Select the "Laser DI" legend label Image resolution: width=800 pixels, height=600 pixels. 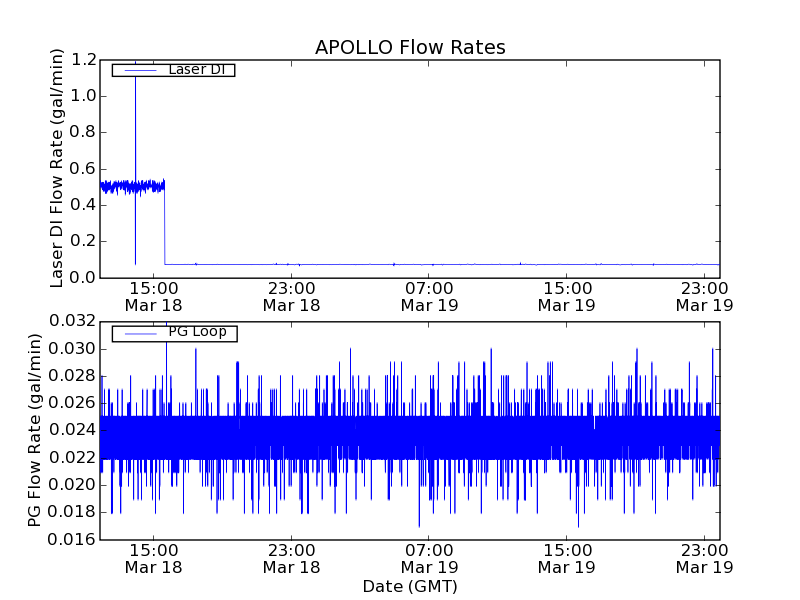[197, 69]
